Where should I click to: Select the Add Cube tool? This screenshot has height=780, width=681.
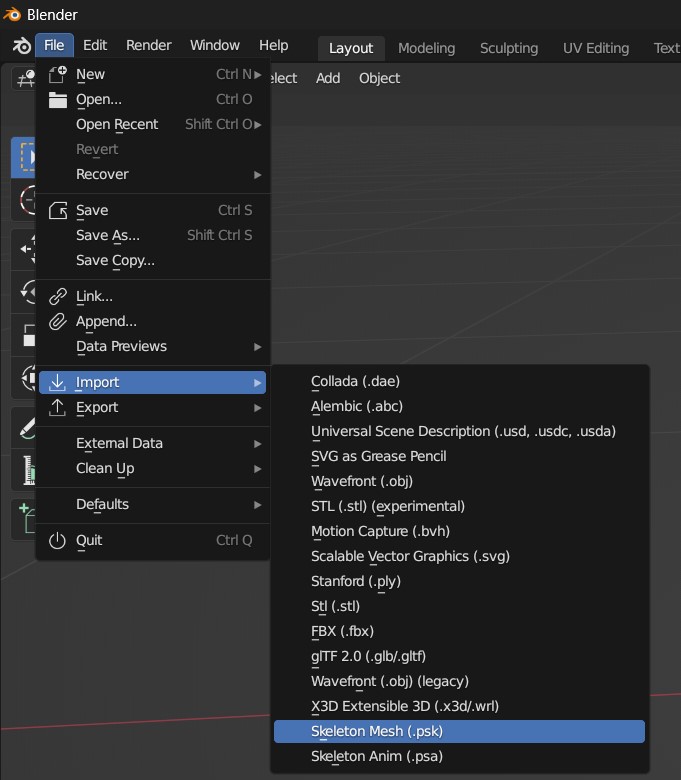point(23,519)
